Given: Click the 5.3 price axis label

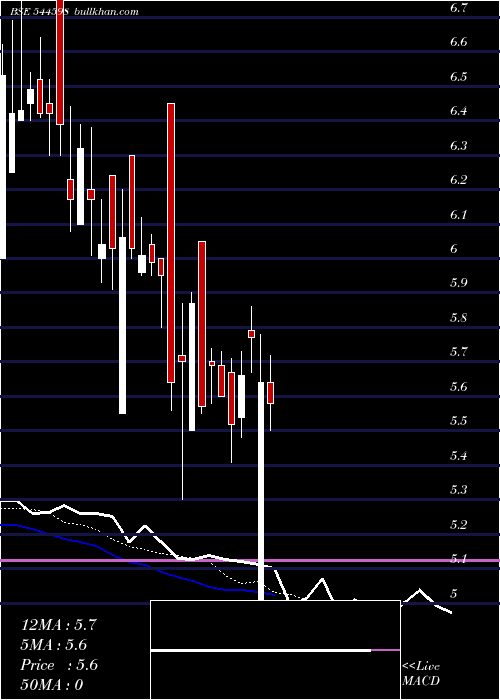Looking at the screenshot, I should [x=458, y=490].
